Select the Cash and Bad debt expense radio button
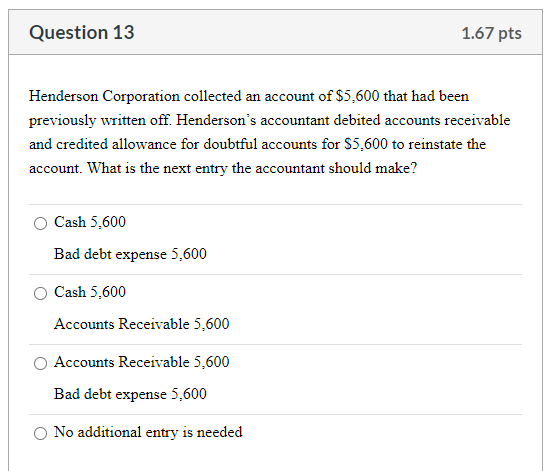The width and height of the screenshot is (556, 471). point(40,223)
